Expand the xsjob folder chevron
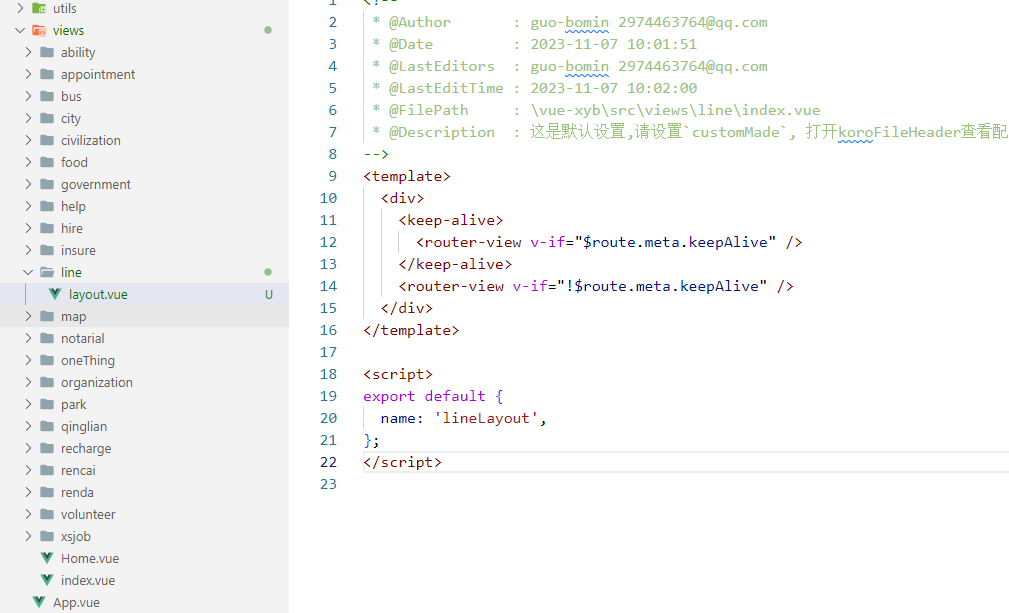 pos(28,536)
